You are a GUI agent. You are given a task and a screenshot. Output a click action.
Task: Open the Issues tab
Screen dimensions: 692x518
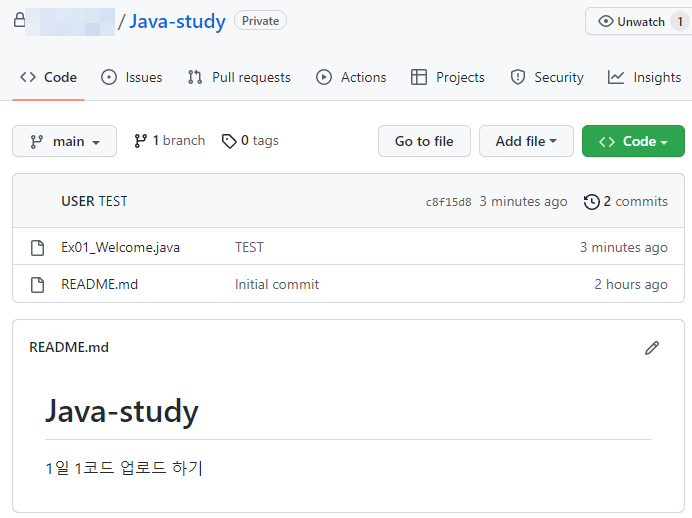pos(132,77)
